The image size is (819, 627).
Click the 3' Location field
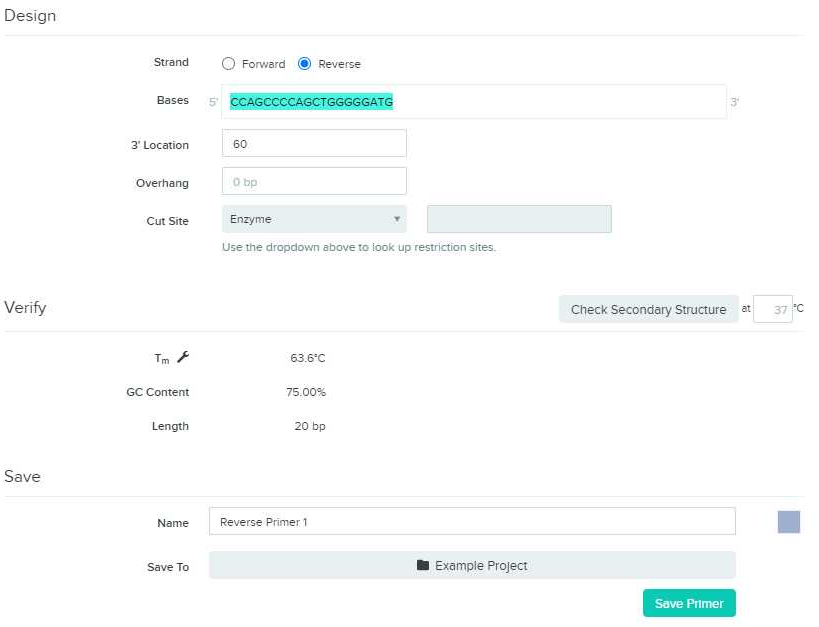[x=314, y=143]
